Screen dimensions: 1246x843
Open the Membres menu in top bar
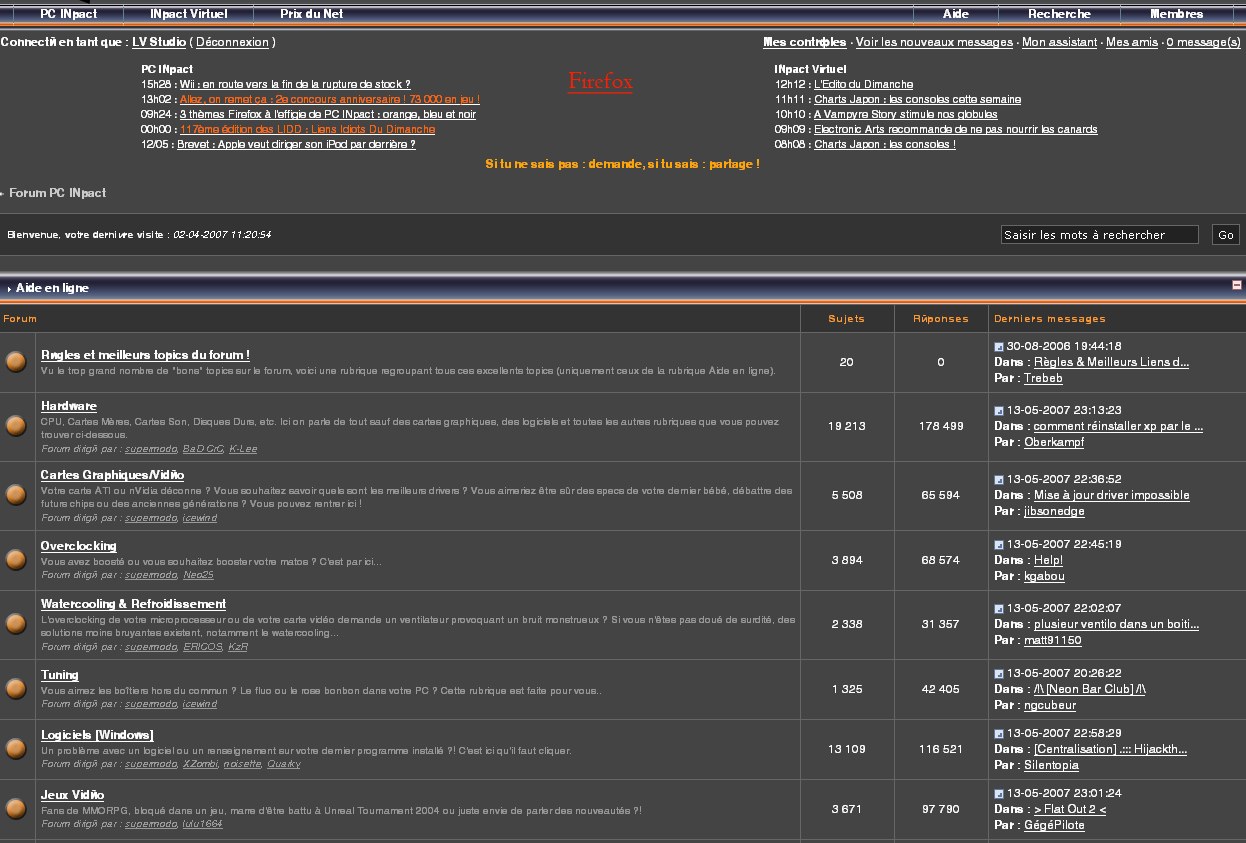1176,14
